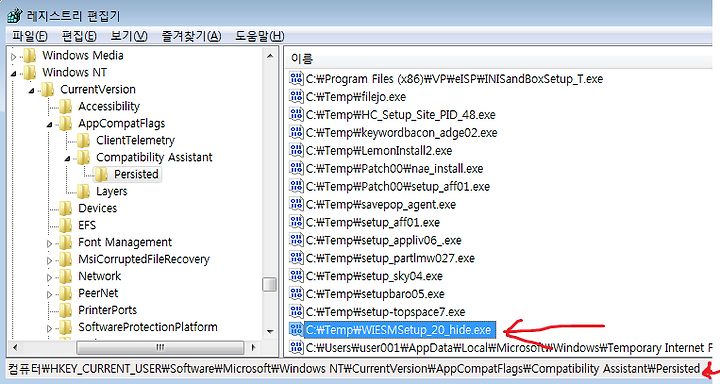
Task: Collapse the AppCompatFlags key
Action: [49, 124]
